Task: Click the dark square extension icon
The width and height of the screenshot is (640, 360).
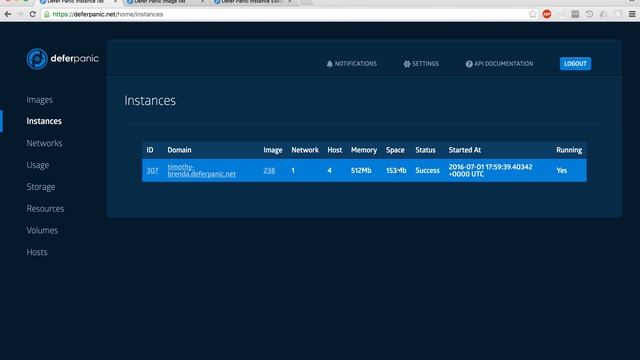Action: 575,14
